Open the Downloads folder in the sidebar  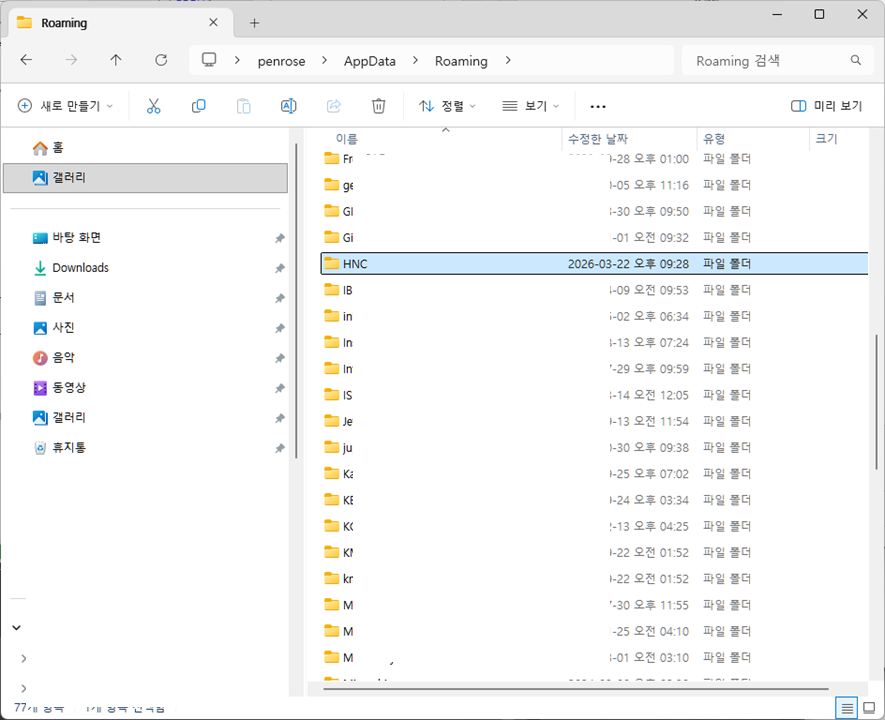(x=78, y=267)
